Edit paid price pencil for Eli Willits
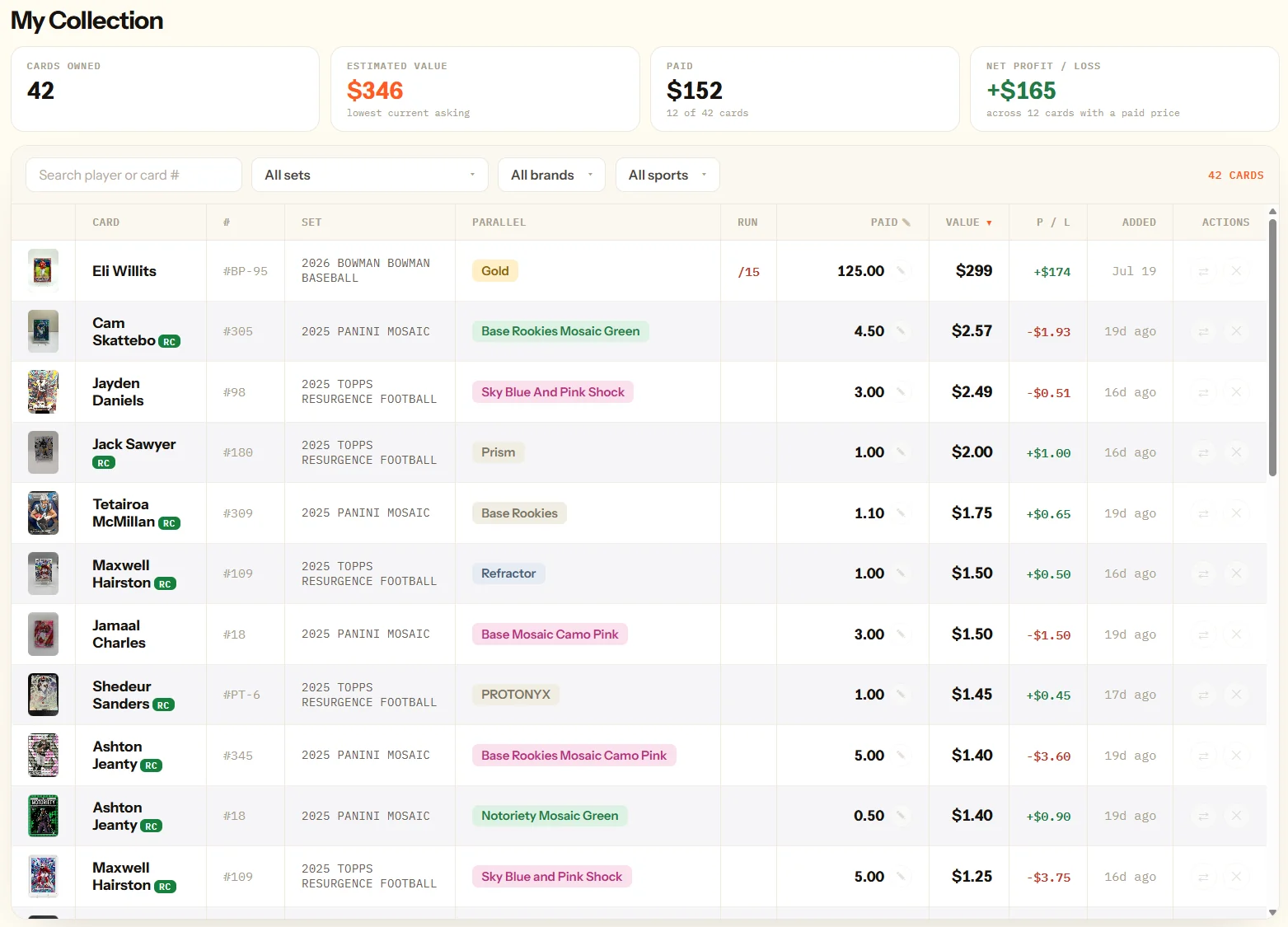1288x927 pixels. point(901,271)
